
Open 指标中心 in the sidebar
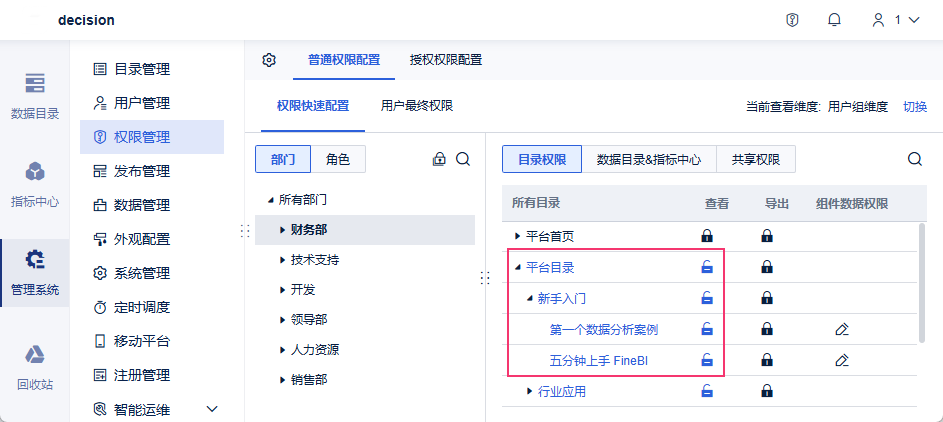(35, 184)
